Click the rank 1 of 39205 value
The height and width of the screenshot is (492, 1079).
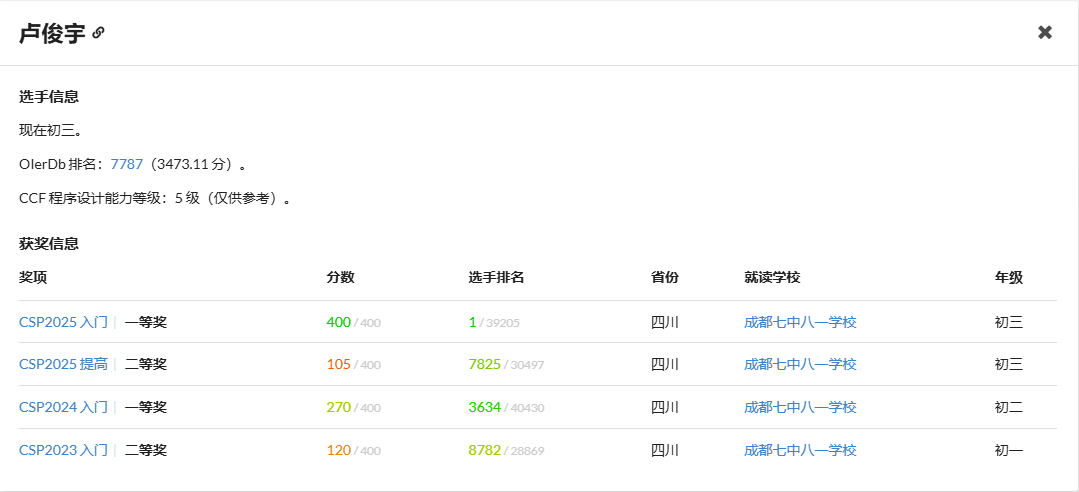pos(472,322)
